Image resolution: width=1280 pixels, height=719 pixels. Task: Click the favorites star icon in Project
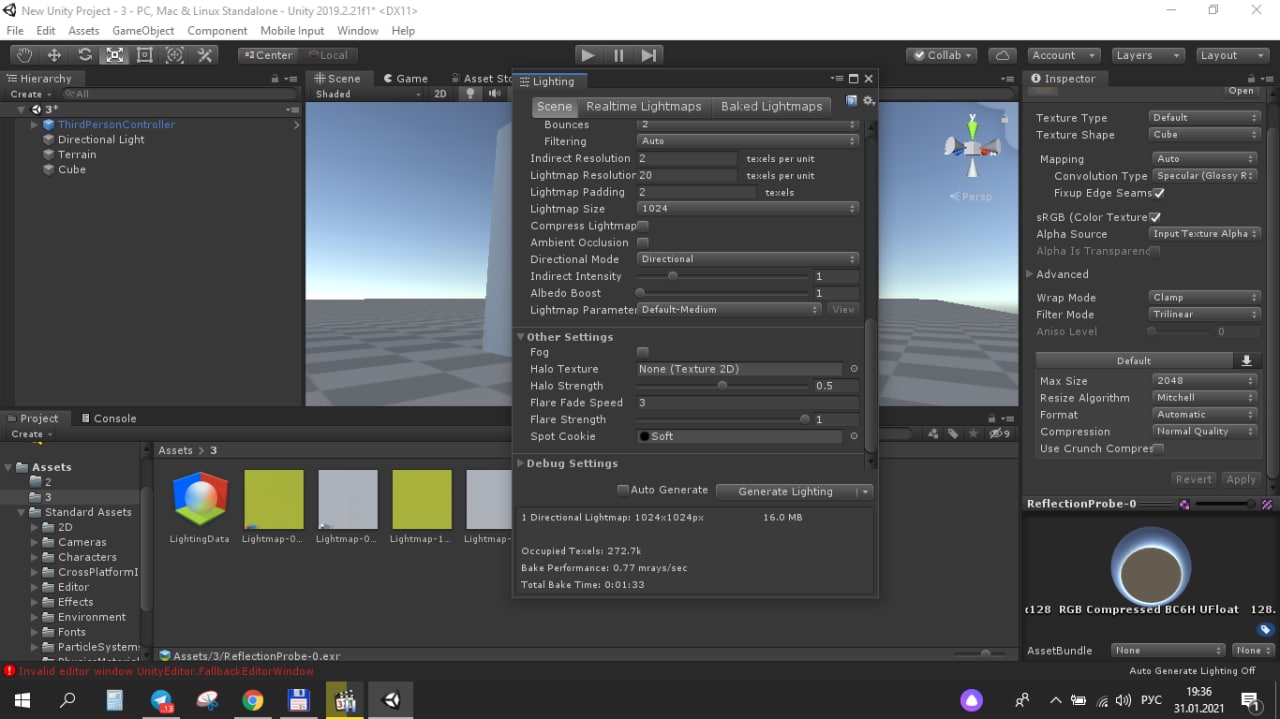pyautogui.click(x=974, y=434)
